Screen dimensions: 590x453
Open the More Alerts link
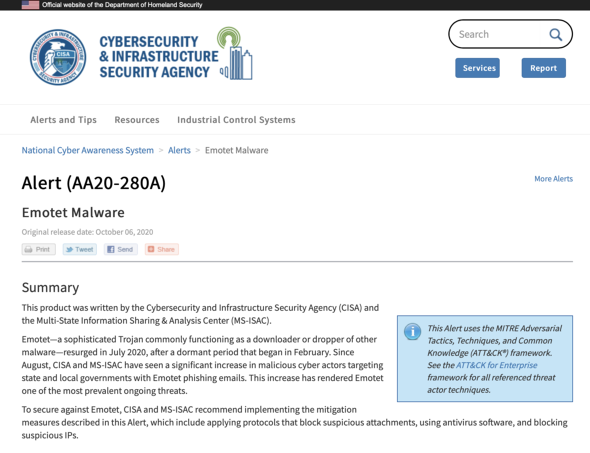point(554,179)
